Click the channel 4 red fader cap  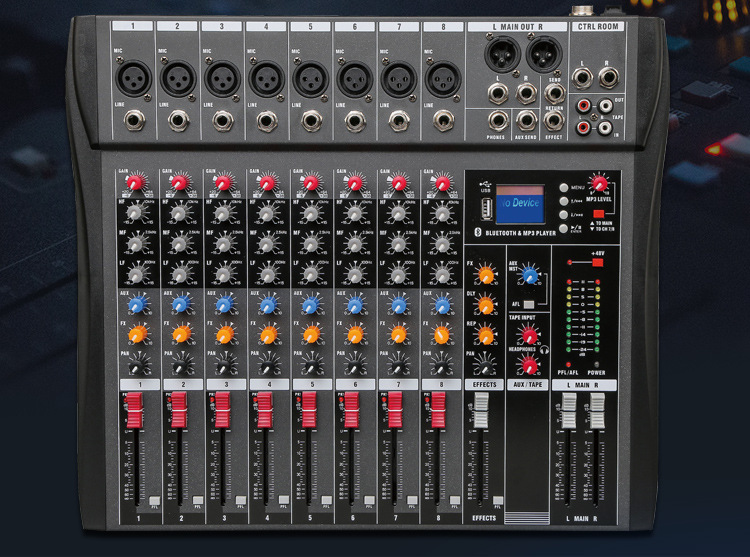[x=265, y=410]
